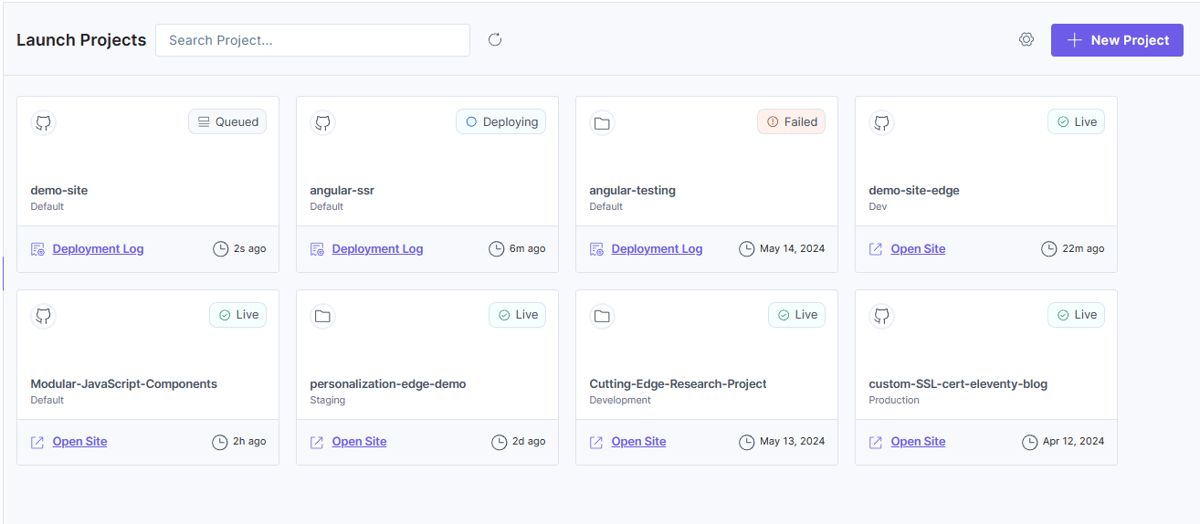This screenshot has height=524, width=1200.
Task: Select the Cutting-Edge-Research-Project name
Action: 678,383
